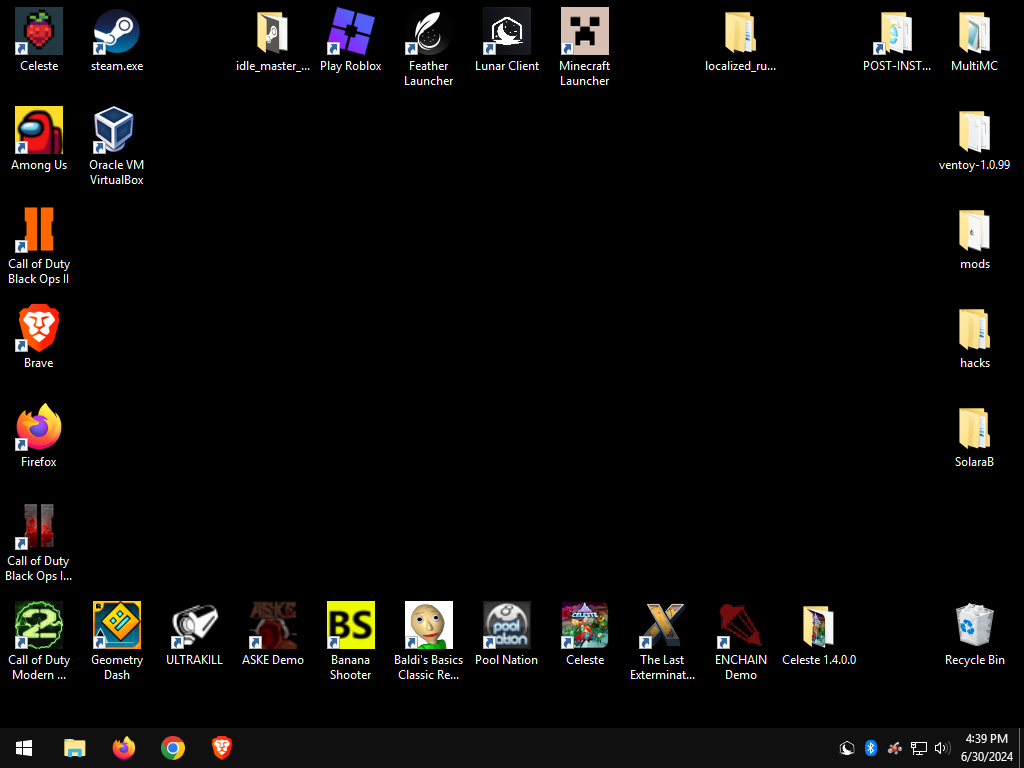Select the hacks folder
Screen dimensions: 1024x768
[974, 328]
